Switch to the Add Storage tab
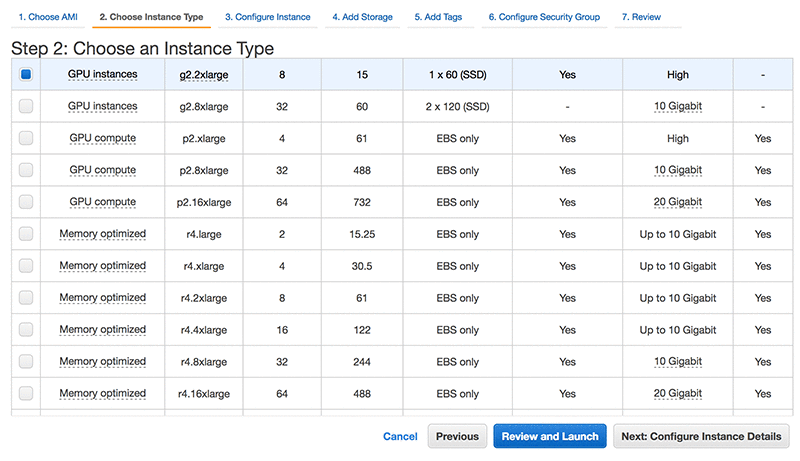Screen dimensions: 800x461 point(362,17)
